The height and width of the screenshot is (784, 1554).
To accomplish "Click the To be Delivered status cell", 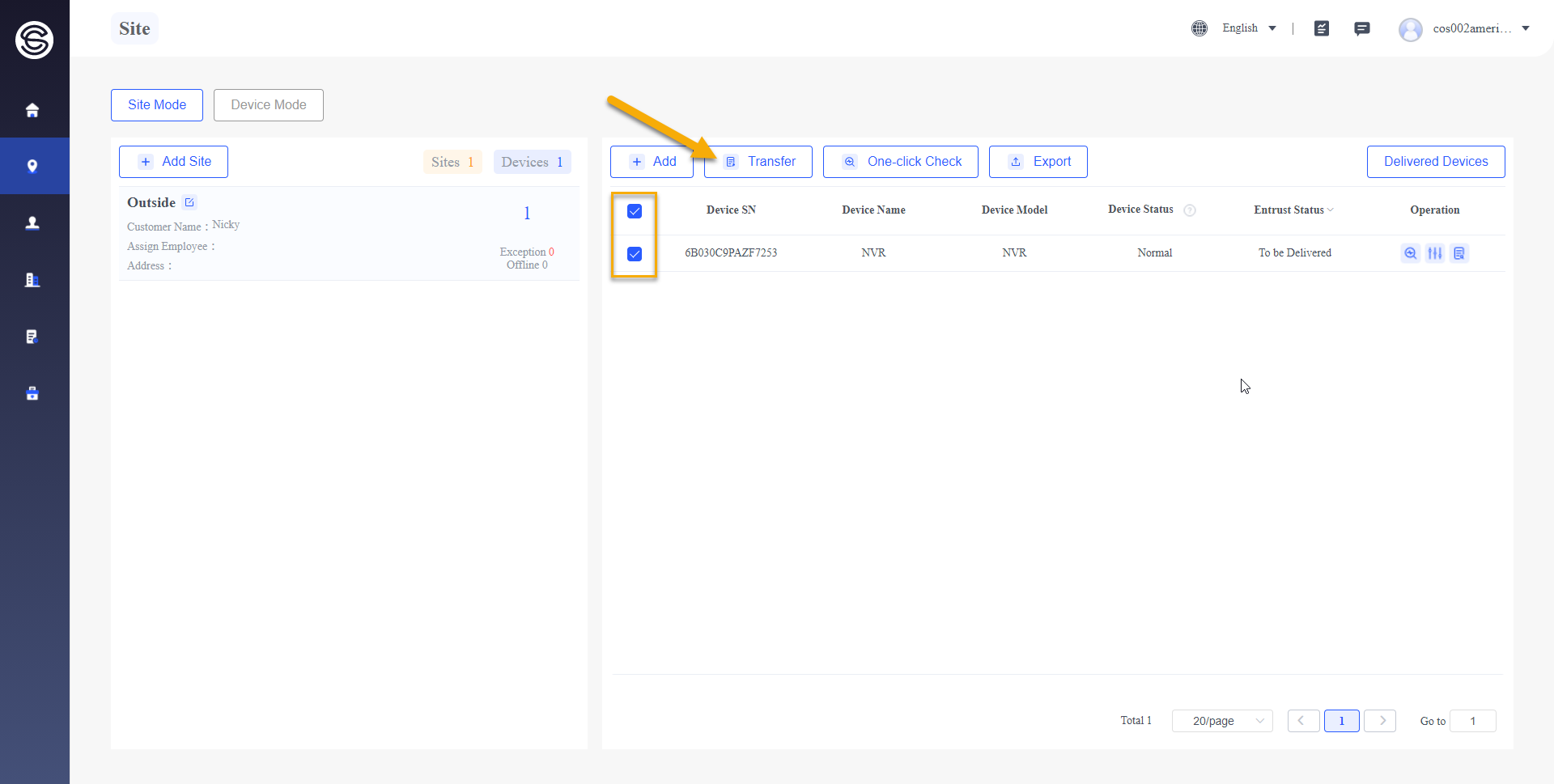I will 1294,253.
